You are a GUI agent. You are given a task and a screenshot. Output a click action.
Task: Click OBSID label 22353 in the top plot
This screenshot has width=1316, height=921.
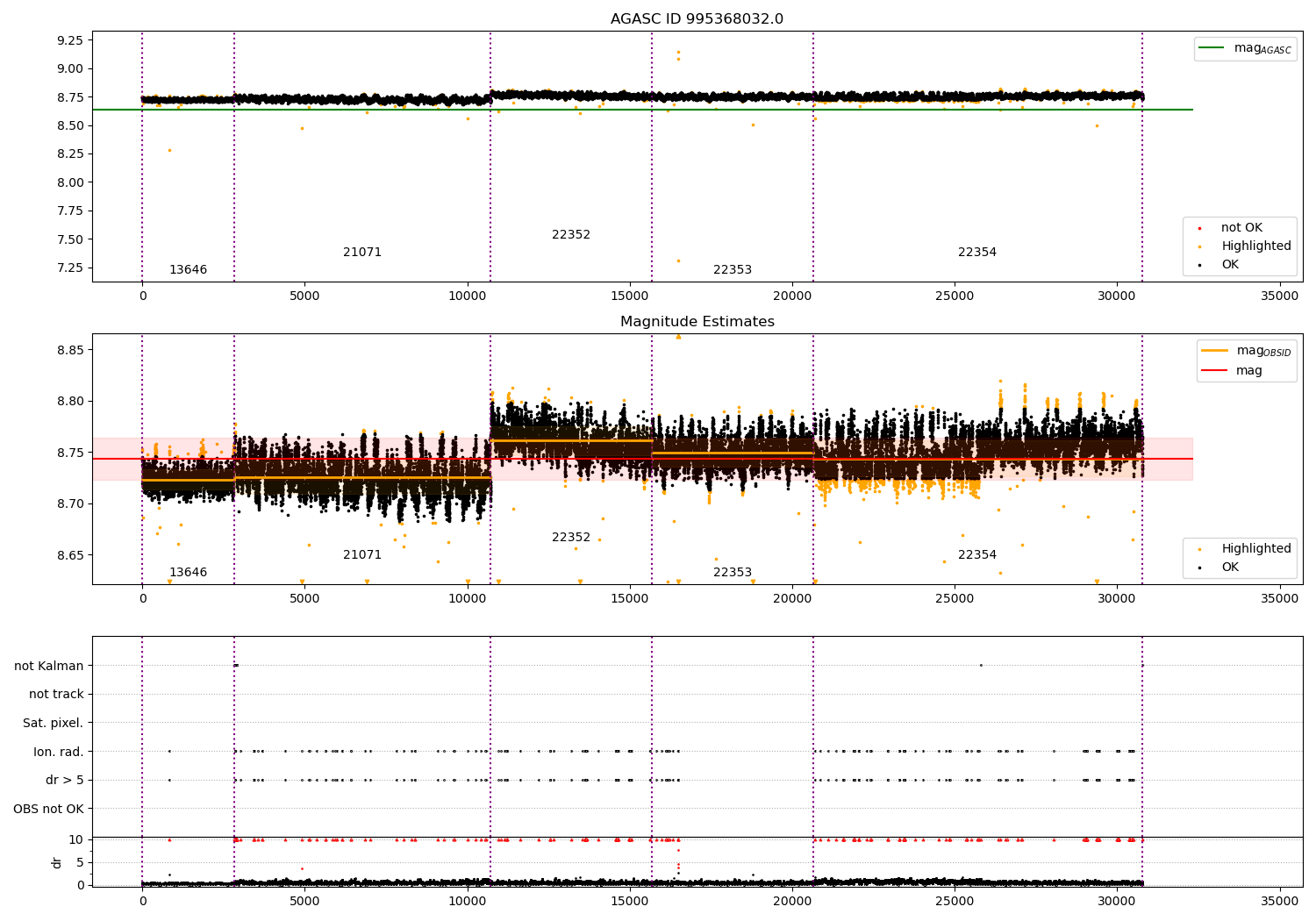pos(733,270)
